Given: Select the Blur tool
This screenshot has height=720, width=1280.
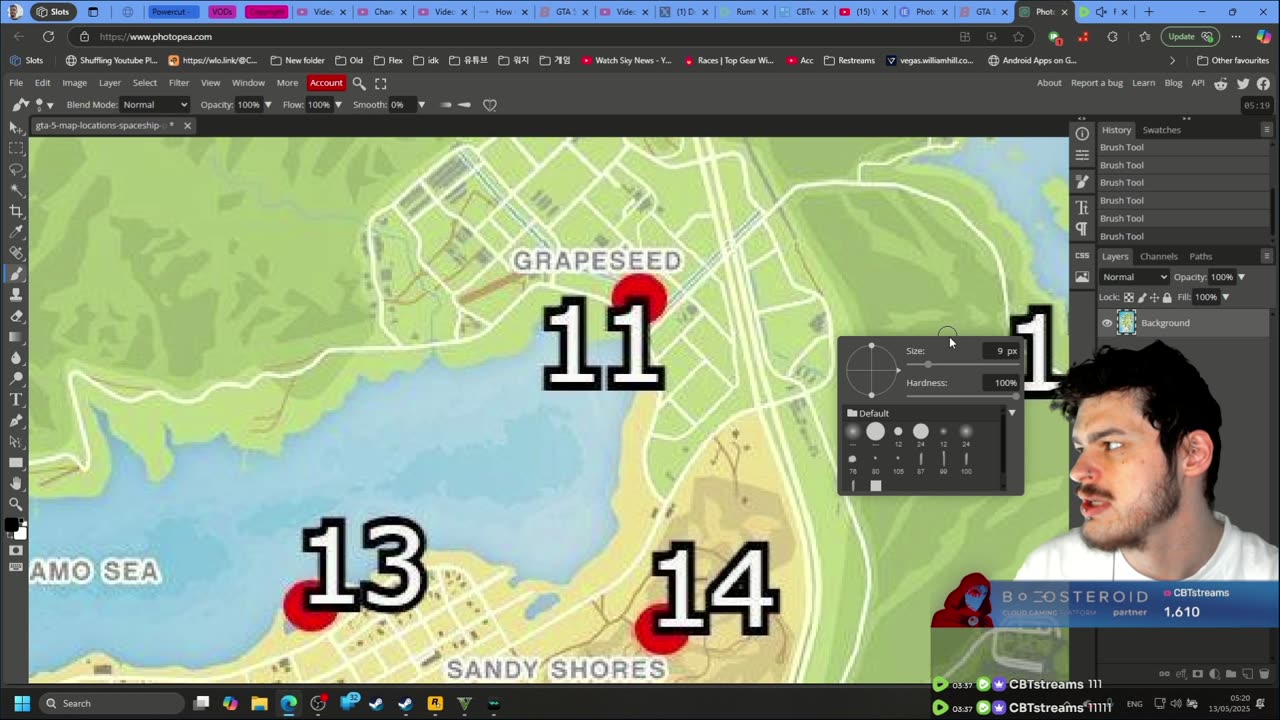Looking at the screenshot, I should 16,358.
